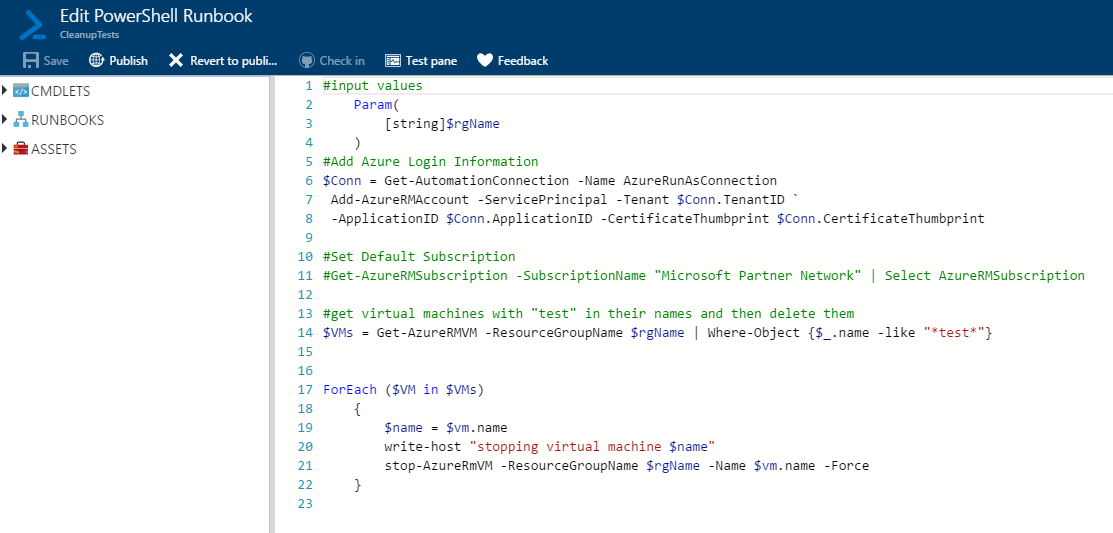Place cursor on "#input values" comment

tap(373, 86)
